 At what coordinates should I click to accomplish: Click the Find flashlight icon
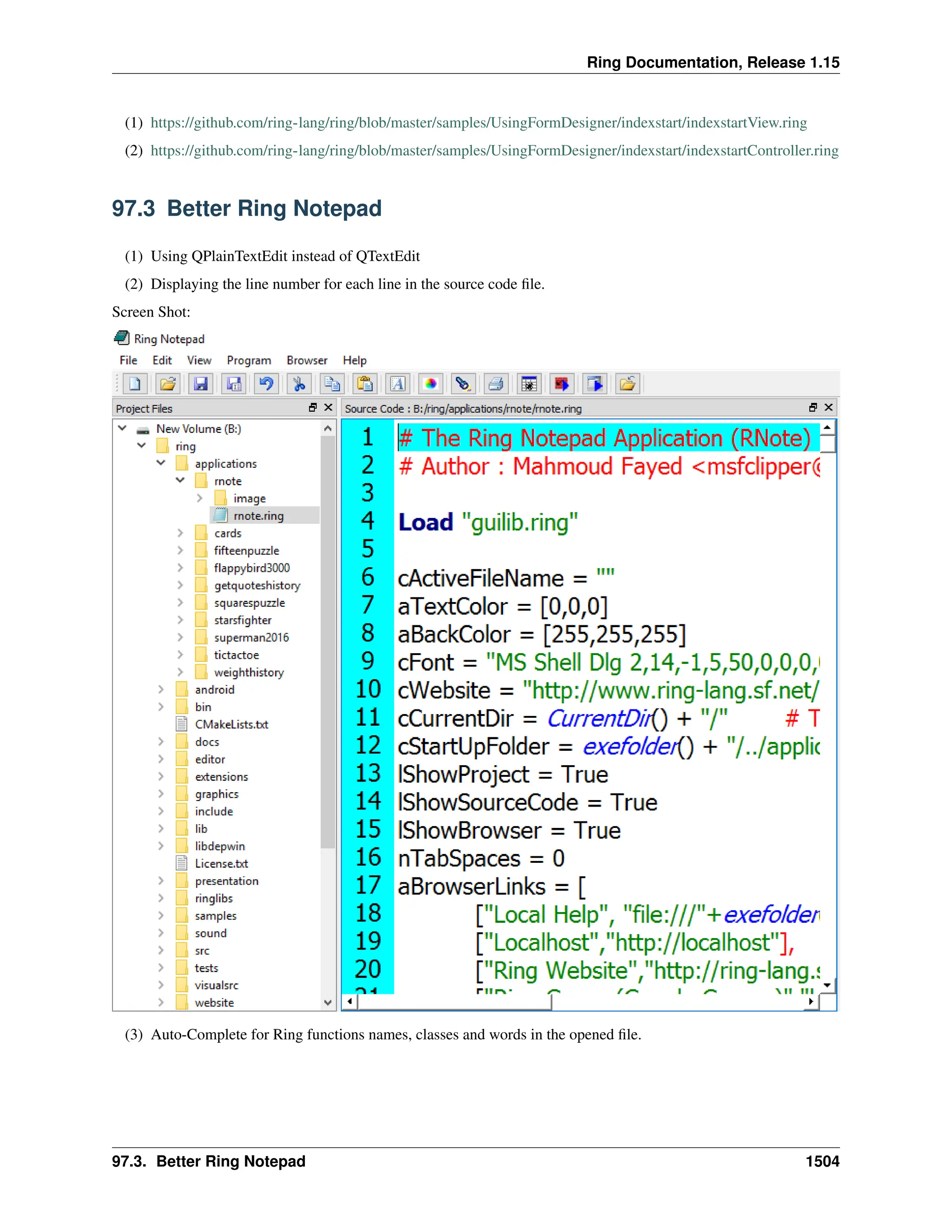(x=463, y=384)
